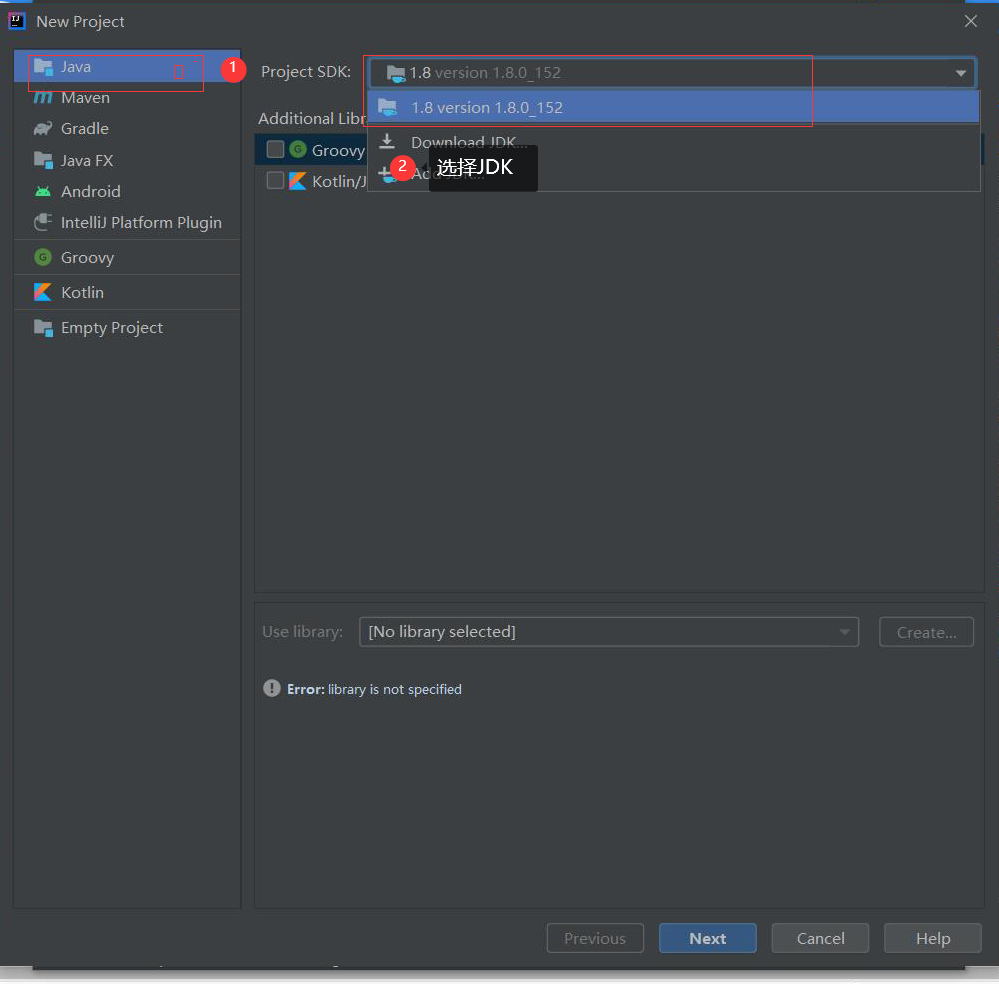Screen dimensions: 999x984
Task: Enable the Groovy library checkbox
Action: [275, 150]
